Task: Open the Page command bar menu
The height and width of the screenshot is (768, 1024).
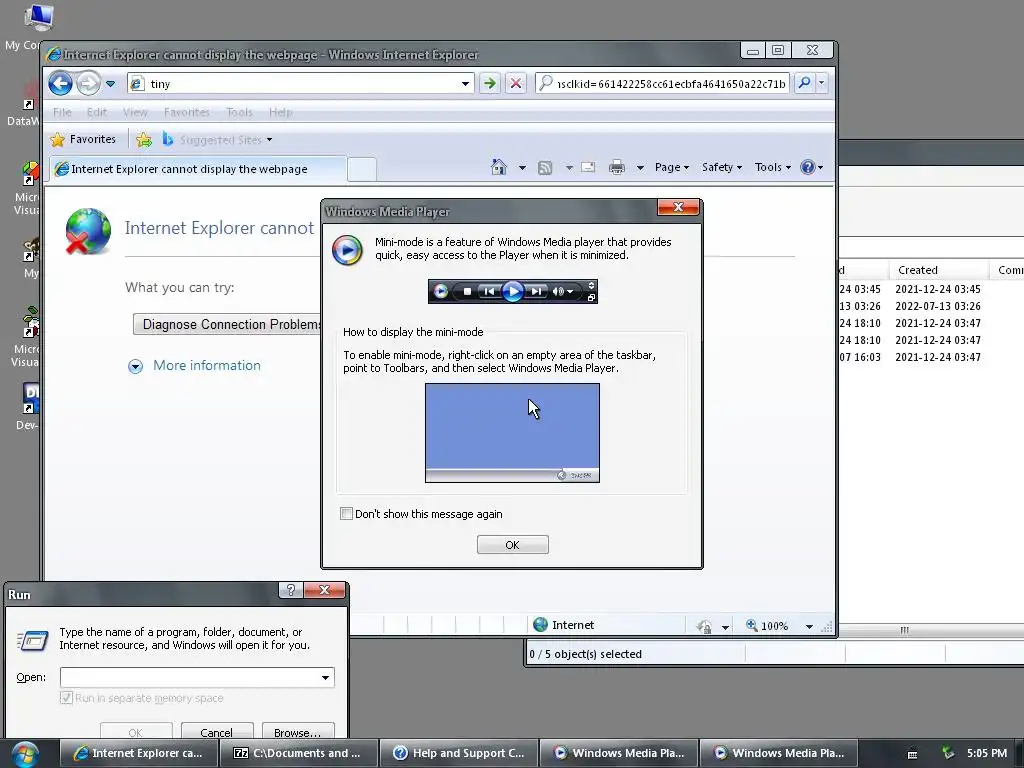Action: (672, 167)
